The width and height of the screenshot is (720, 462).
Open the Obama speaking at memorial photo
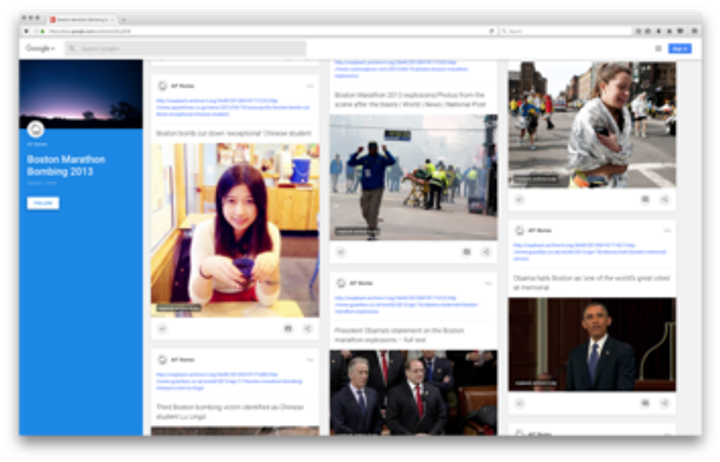(x=592, y=344)
